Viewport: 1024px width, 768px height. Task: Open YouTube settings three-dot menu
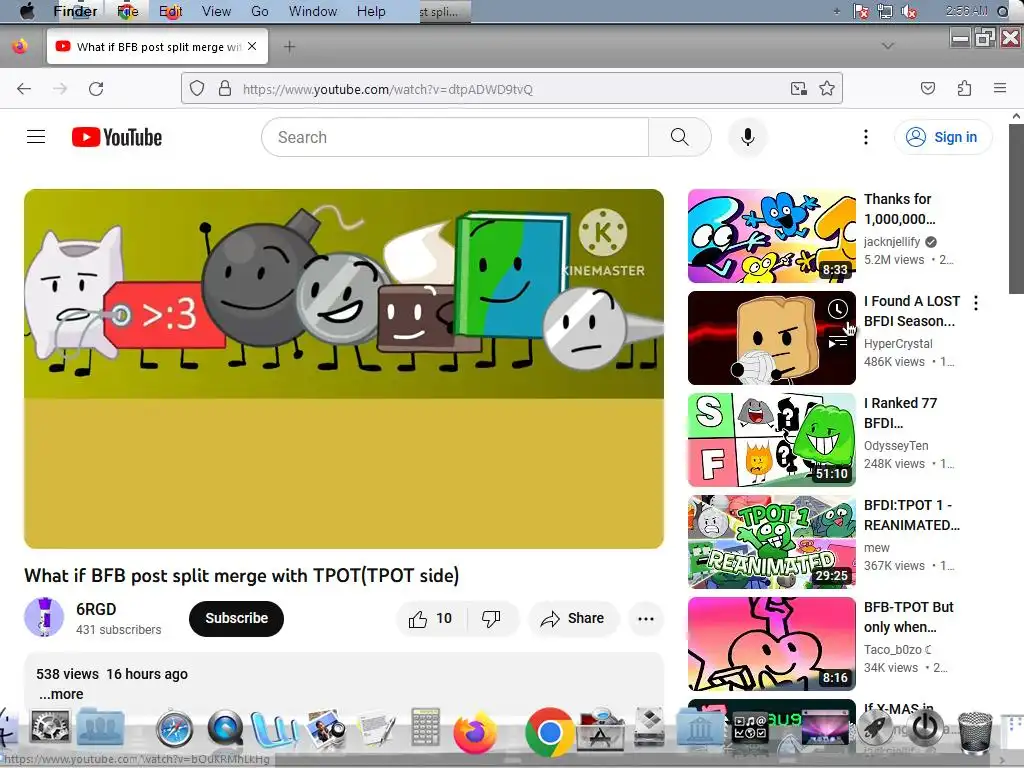point(866,137)
